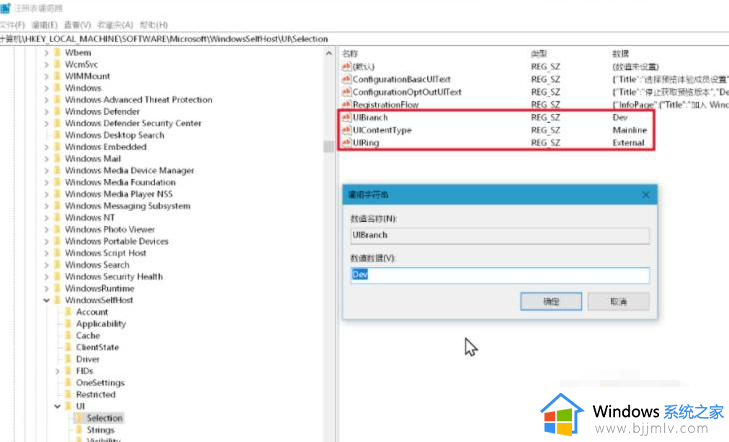Screen dimensions: 729x442
Task: Close the Edit String dialog
Action: (x=646, y=195)
